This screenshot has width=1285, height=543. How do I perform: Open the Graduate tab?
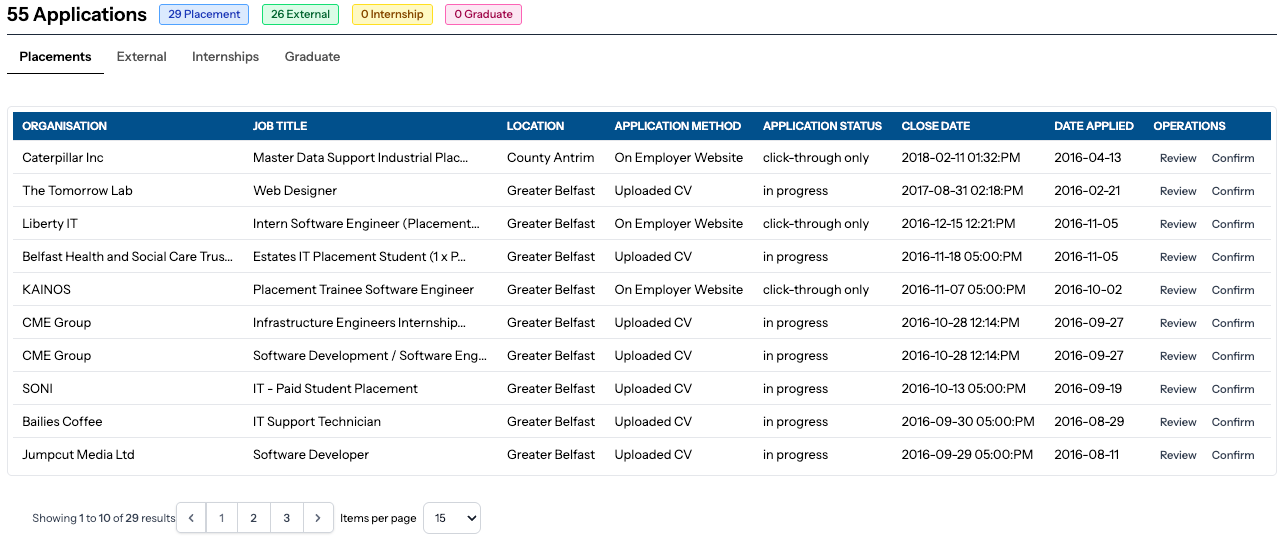313,57
